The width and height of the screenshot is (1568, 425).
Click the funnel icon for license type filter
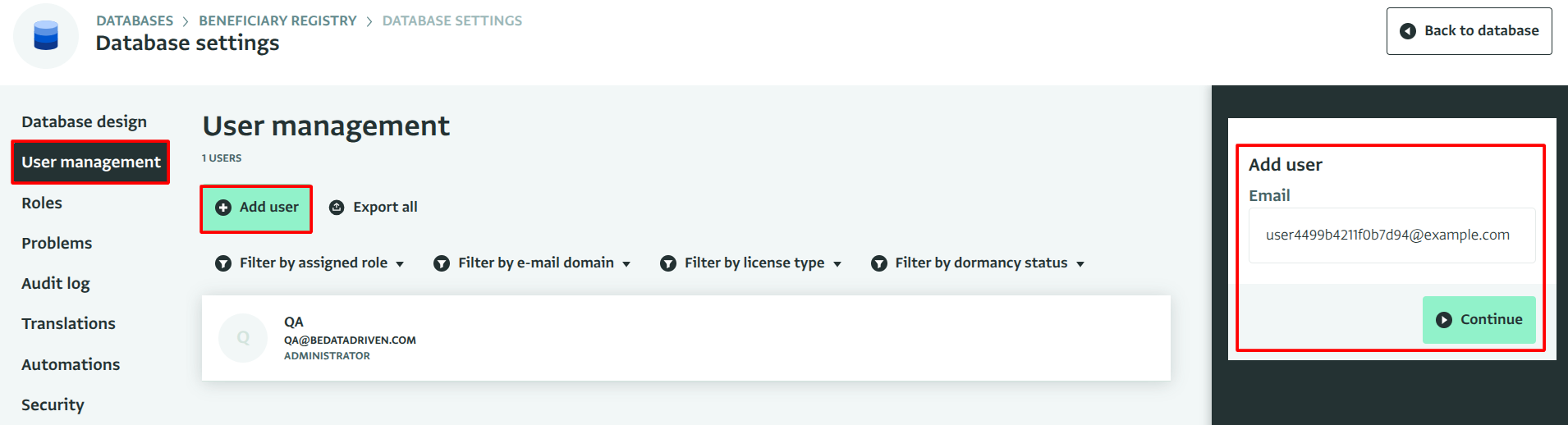(668, 263)
